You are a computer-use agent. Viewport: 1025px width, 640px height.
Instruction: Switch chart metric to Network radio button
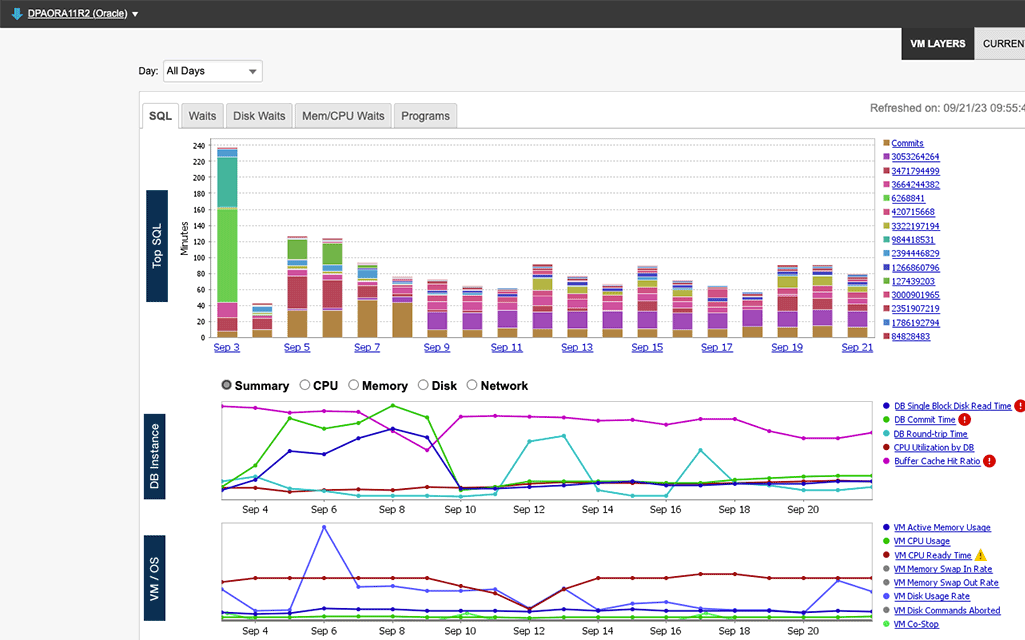pyautogui.click(x=471, y=385)
